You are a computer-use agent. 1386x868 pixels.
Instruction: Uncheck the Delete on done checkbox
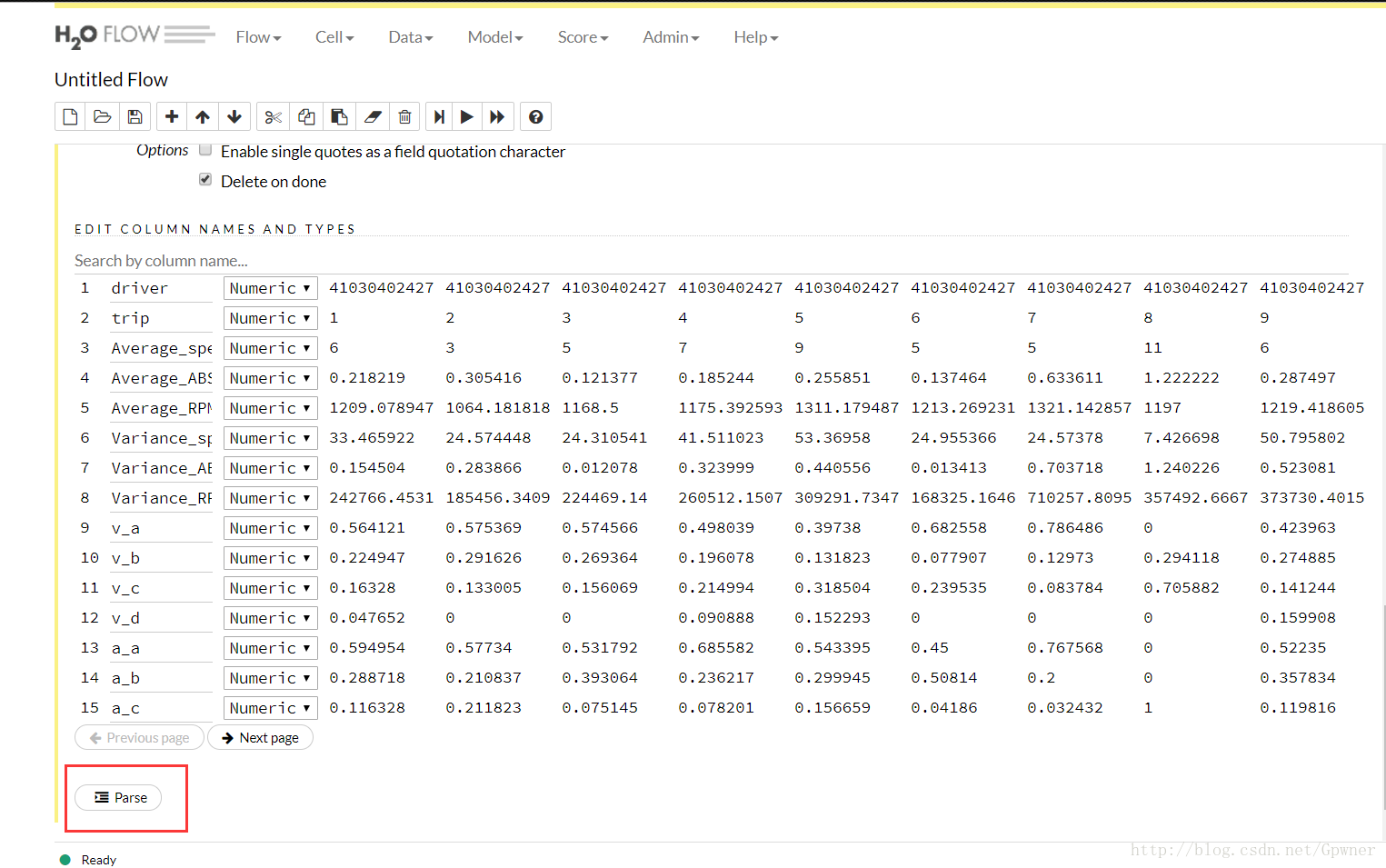click(205, 180)
